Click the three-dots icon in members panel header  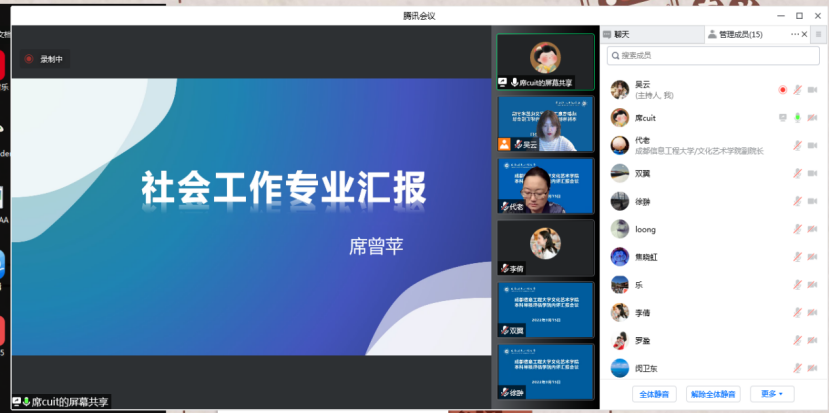[796, 34]
